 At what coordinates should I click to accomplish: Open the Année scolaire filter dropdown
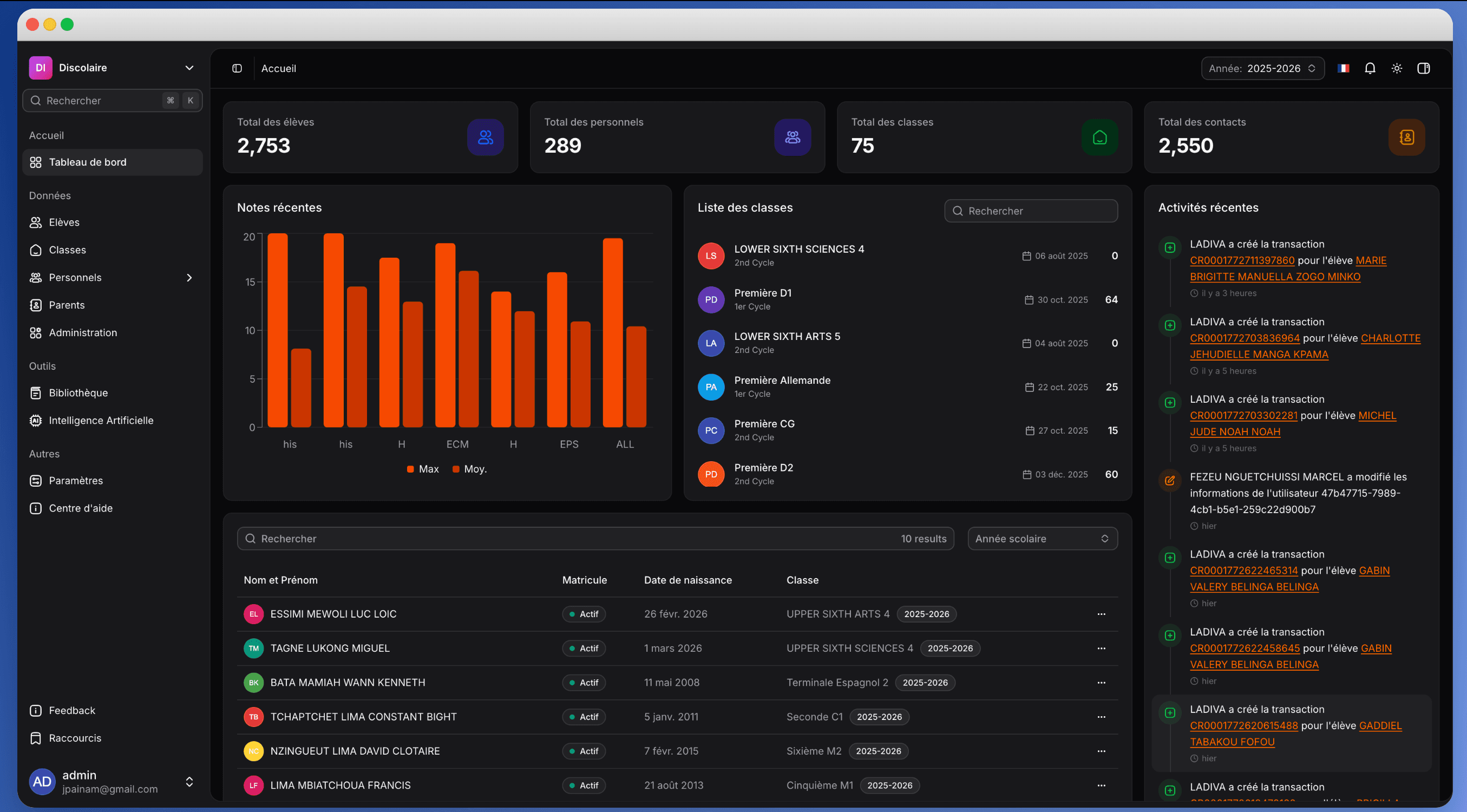1042,538
